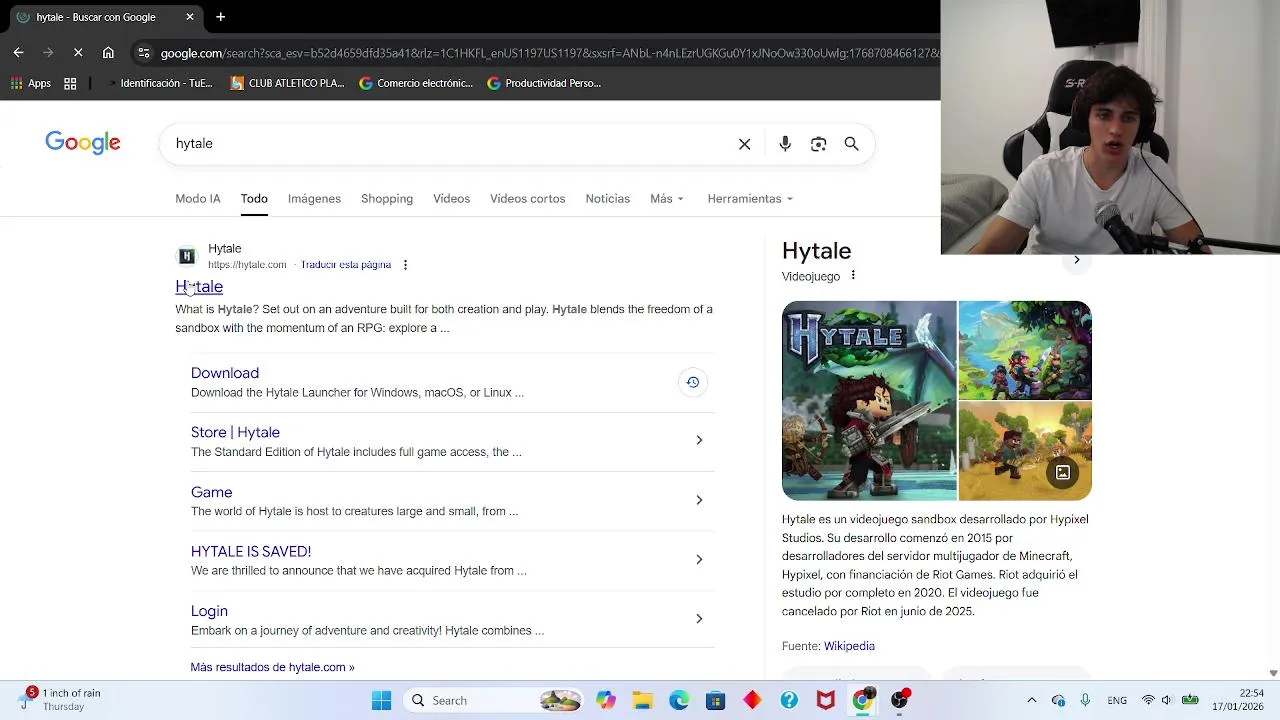The height and width of the screenshot is (720, 1280).
Task: Expand the HYTALE IS SAVED! sitelink arrow
Action: click(699, 559)
